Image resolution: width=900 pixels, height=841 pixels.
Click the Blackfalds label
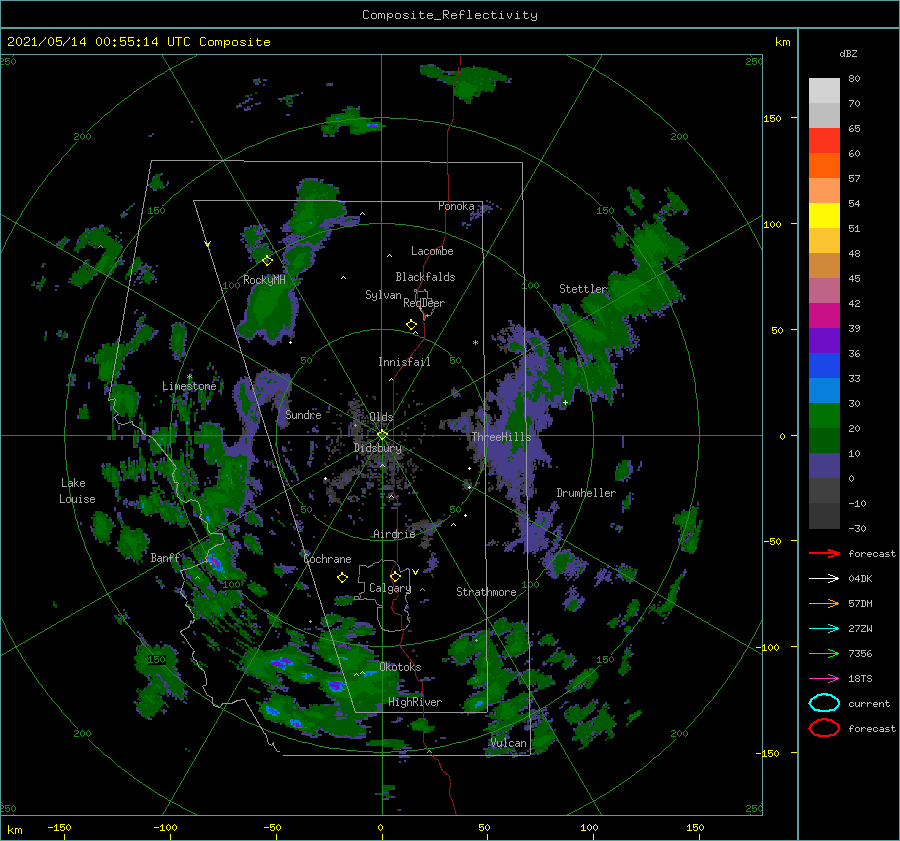point(425,277)
